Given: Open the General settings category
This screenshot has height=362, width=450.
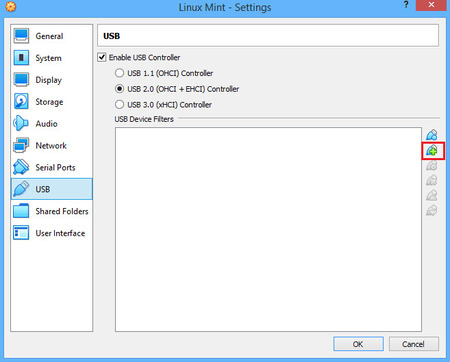Looking at the screenshot, I should 51,36.
